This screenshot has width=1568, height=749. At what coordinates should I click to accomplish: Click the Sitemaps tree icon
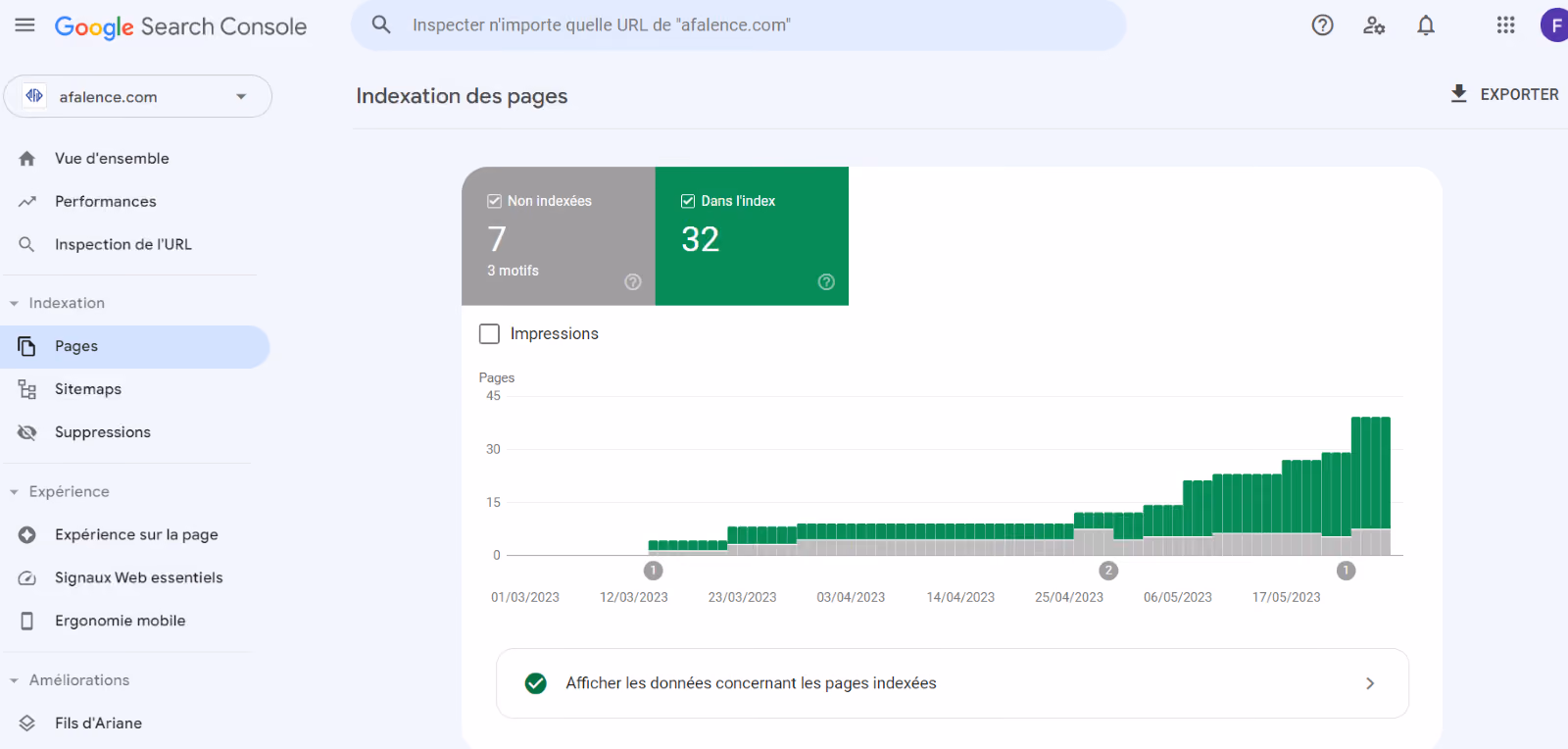(x=27, y=389)
